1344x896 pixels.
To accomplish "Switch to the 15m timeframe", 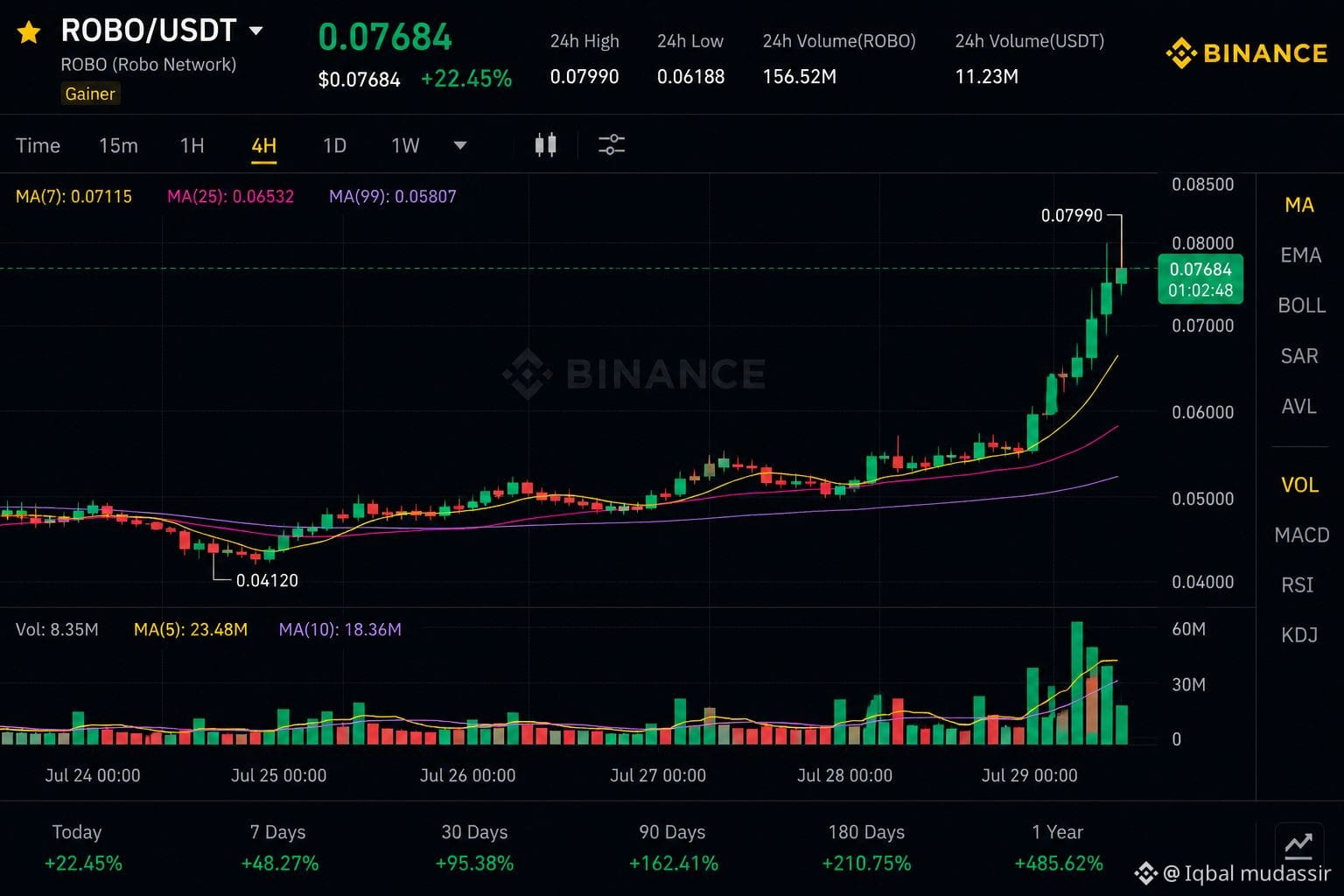I will coord(118,145).
